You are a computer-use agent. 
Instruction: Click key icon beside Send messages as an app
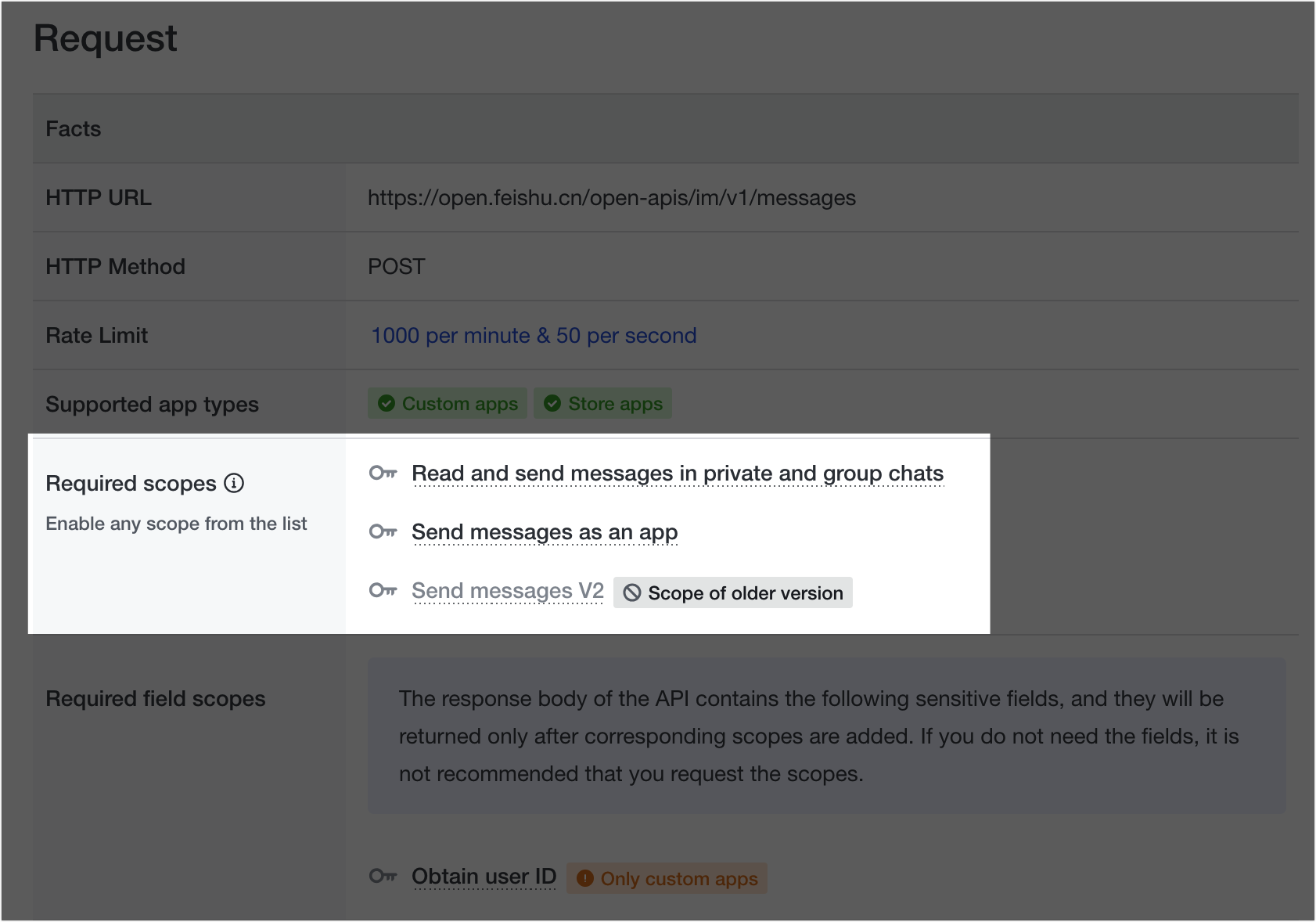pos(383,531)
